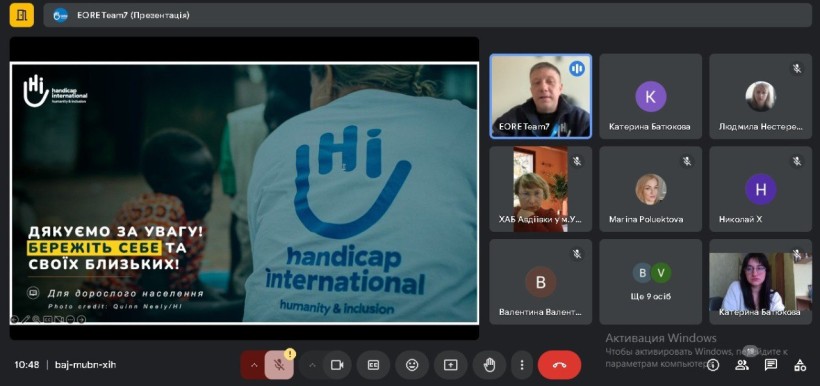
Task: Open audio settings chevron beside microphone
Action: pyautogui.click(x=254, y=365)
